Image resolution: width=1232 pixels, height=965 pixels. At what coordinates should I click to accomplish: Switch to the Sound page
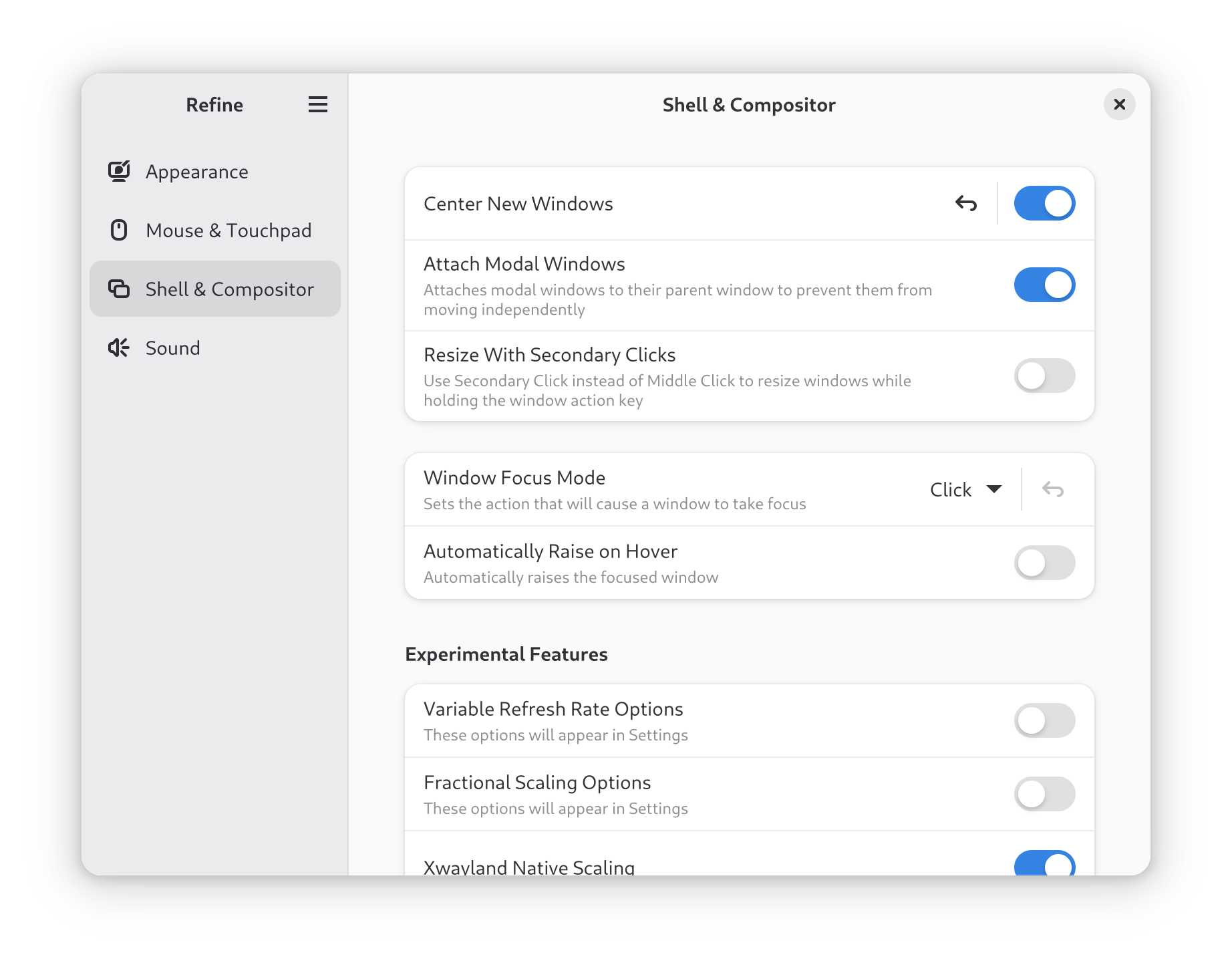point(215,348)
